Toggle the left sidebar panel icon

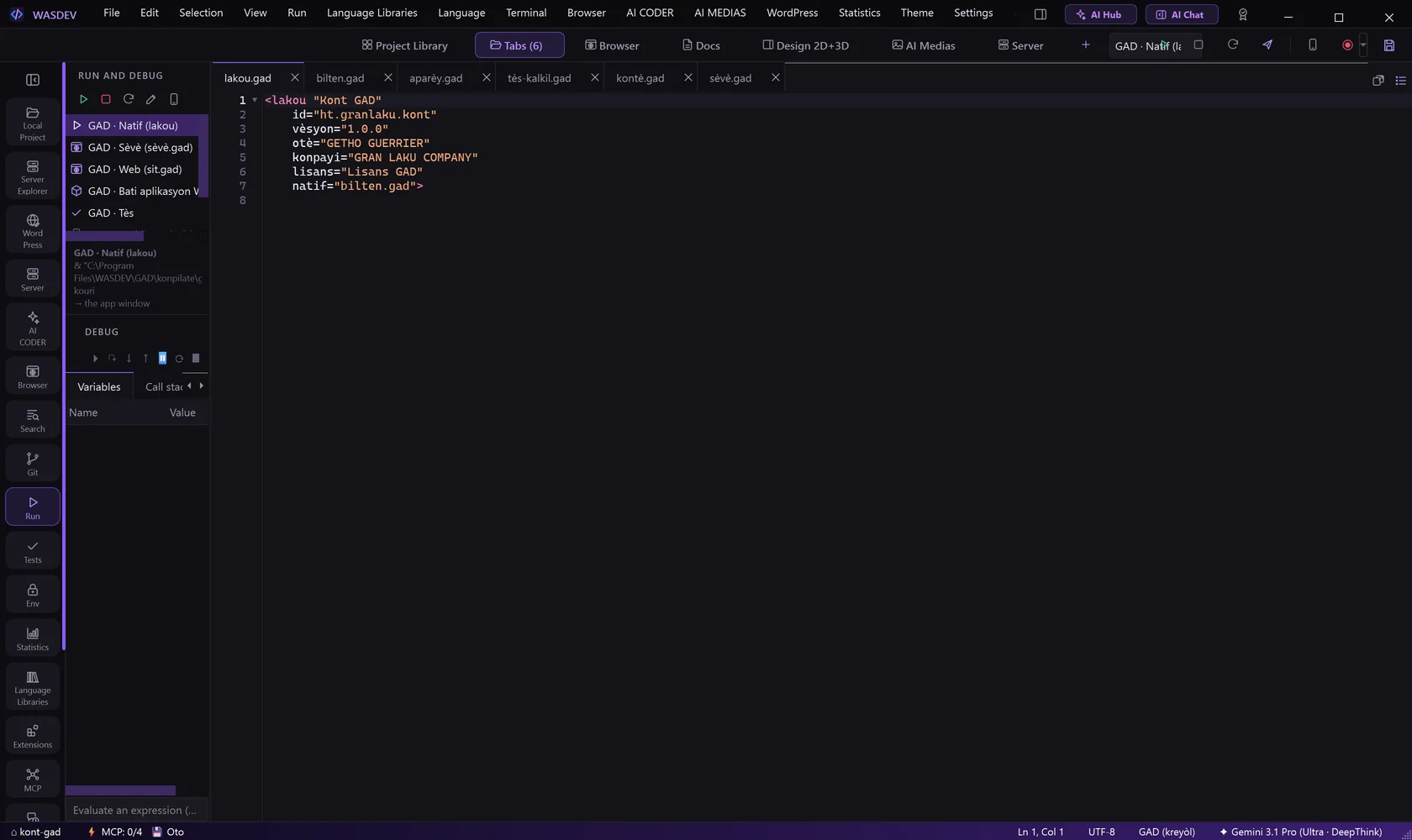33,80
